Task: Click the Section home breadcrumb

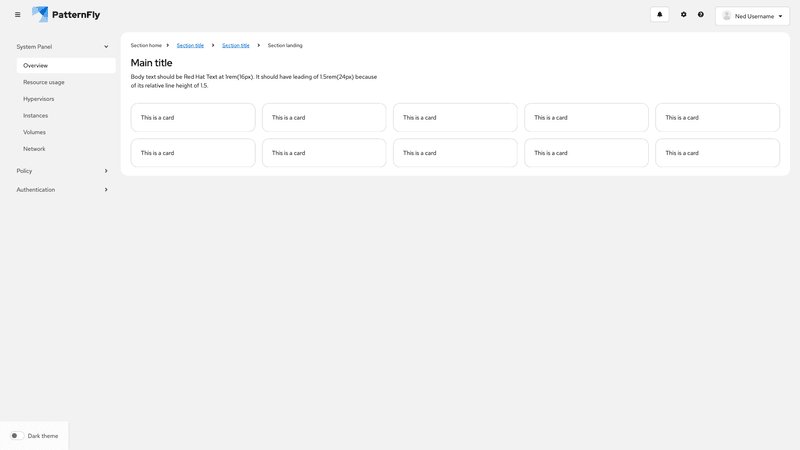Action: click(146, 46)
